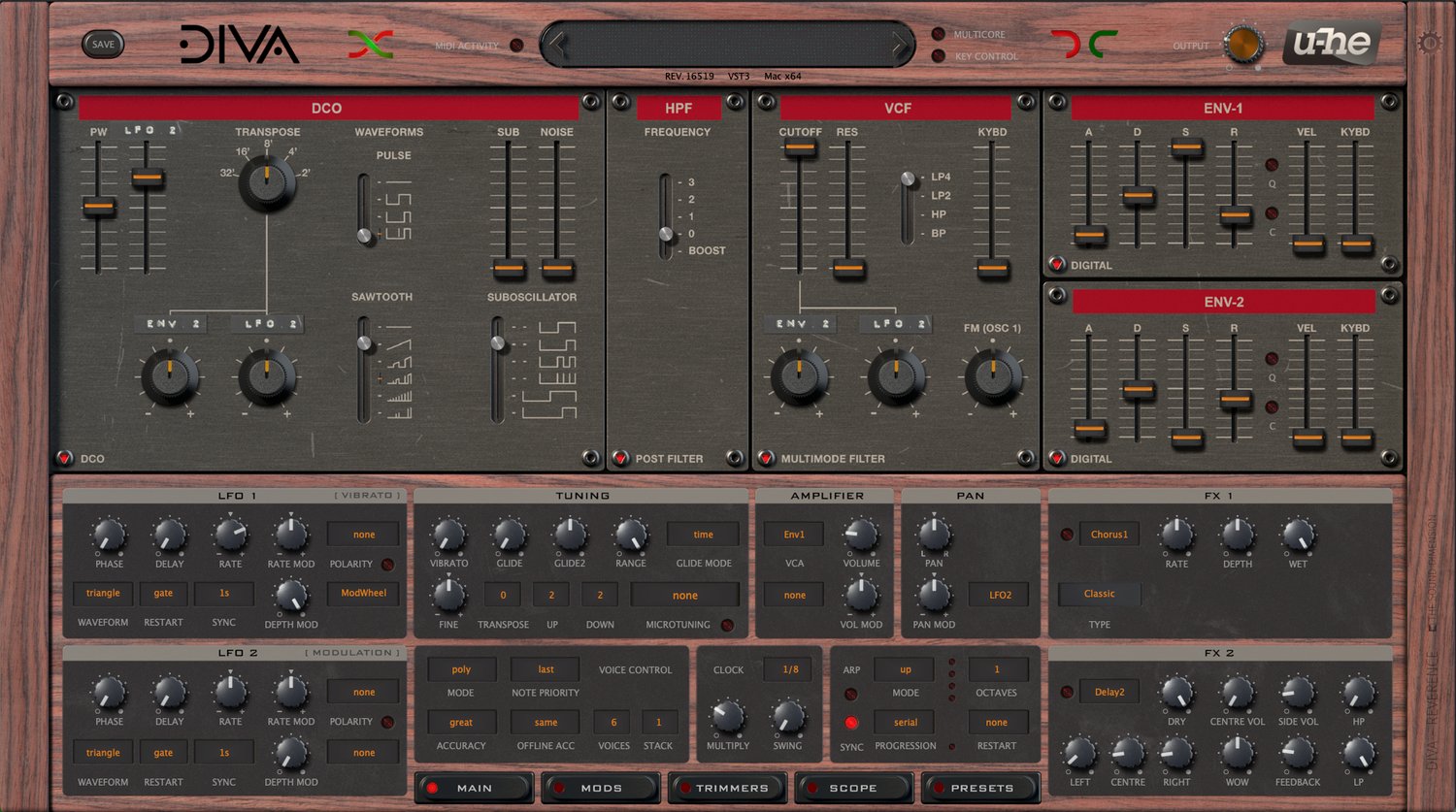Viewport: 1456px width, 812px height.
Task: Click the DIVA logo
Action: click(239, 45)
